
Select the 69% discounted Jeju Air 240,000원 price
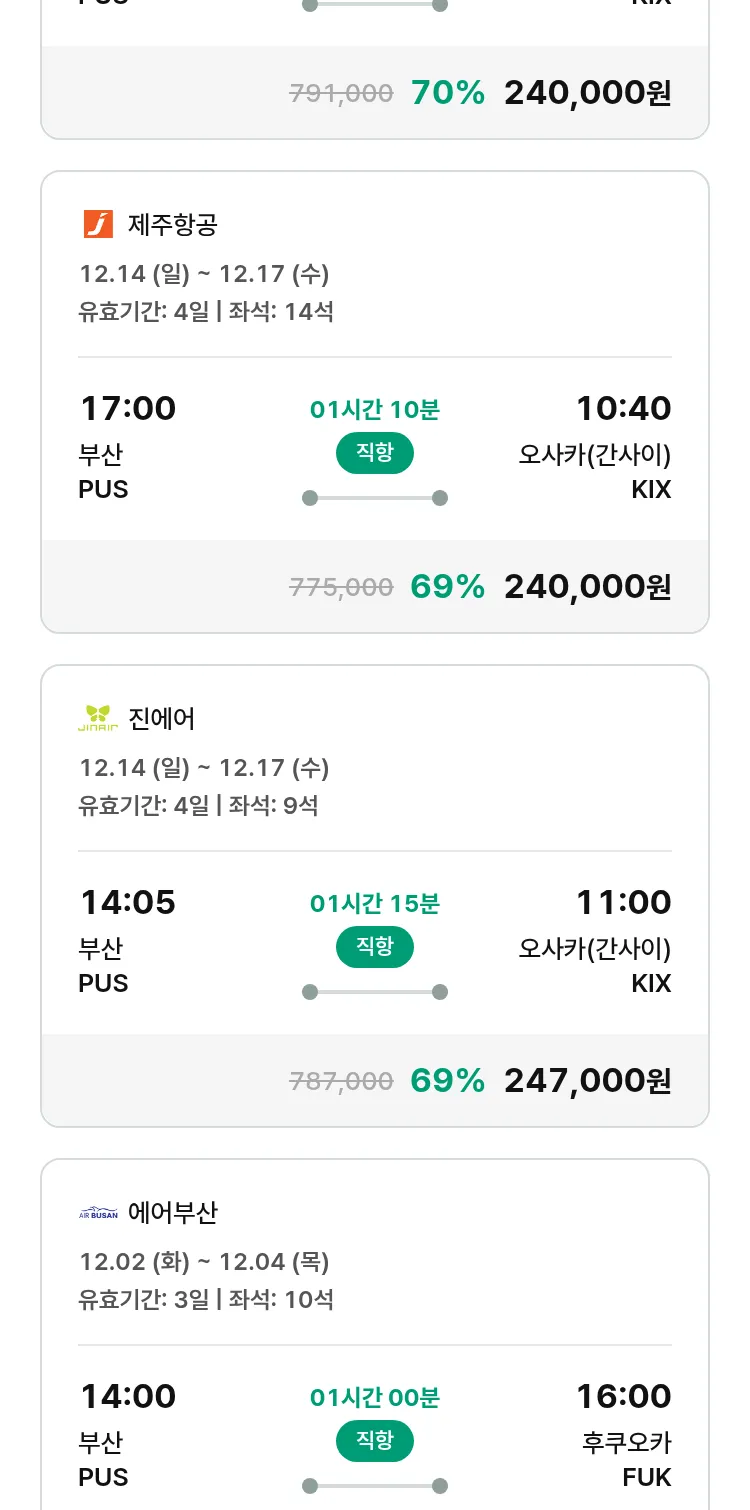(587, 586)
